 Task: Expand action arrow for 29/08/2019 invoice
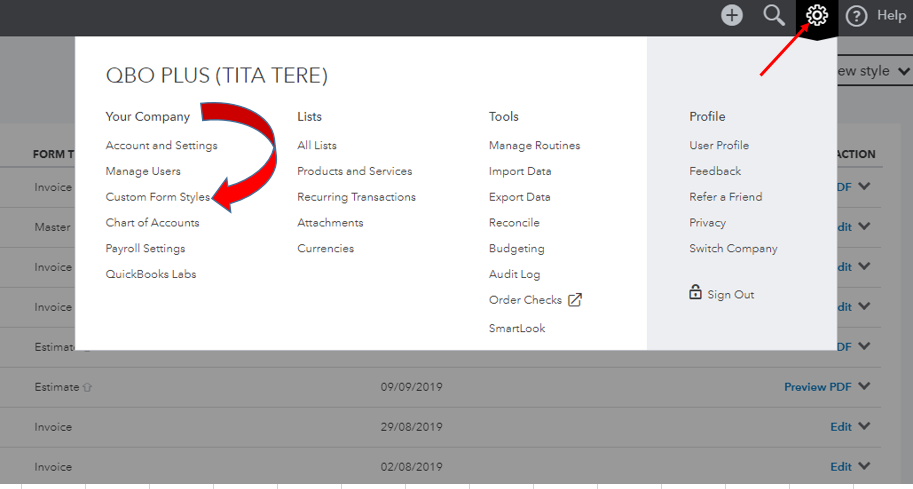tap(865, 426)
